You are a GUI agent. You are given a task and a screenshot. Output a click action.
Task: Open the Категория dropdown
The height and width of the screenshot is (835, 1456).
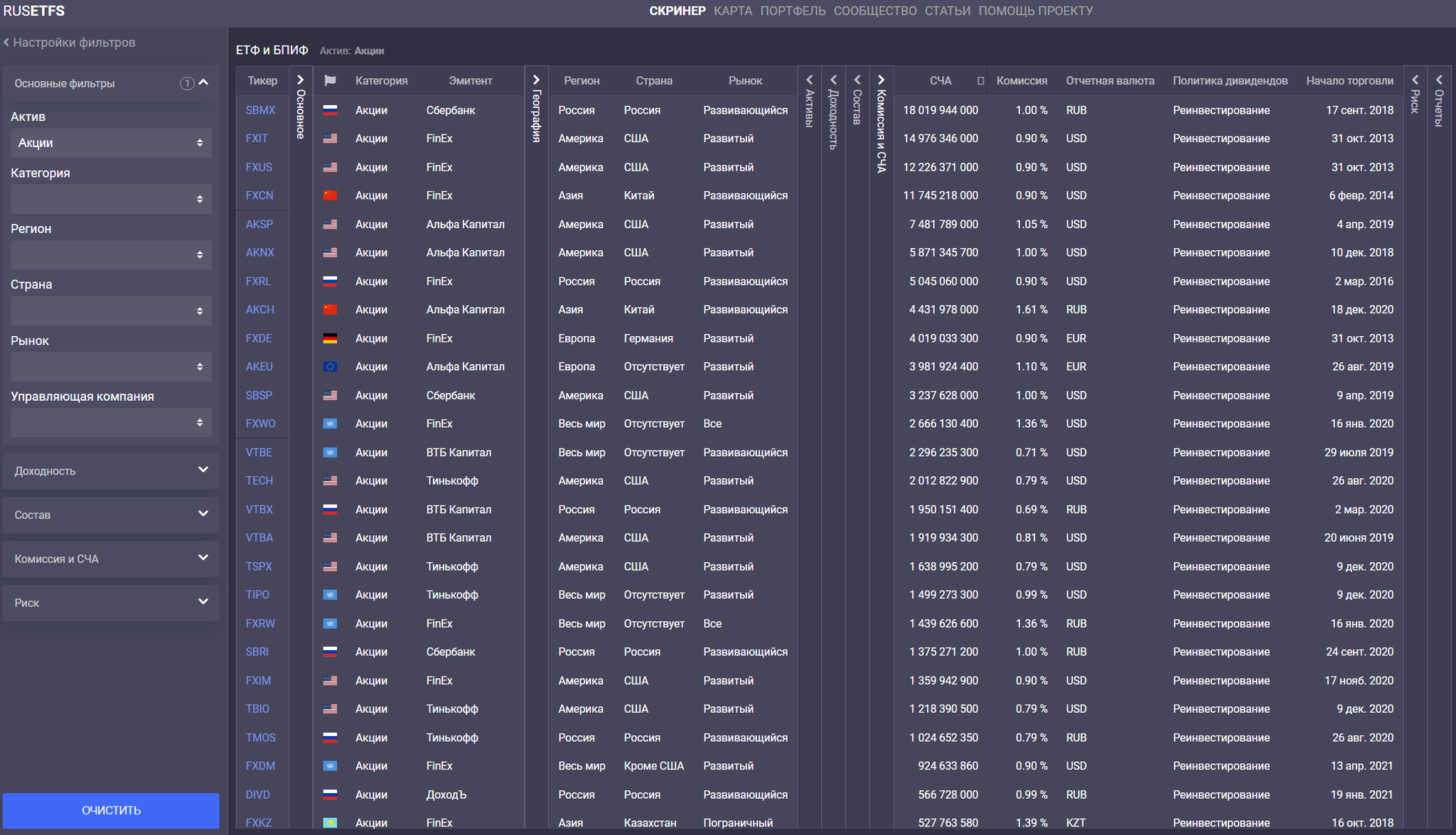point(111,199)
